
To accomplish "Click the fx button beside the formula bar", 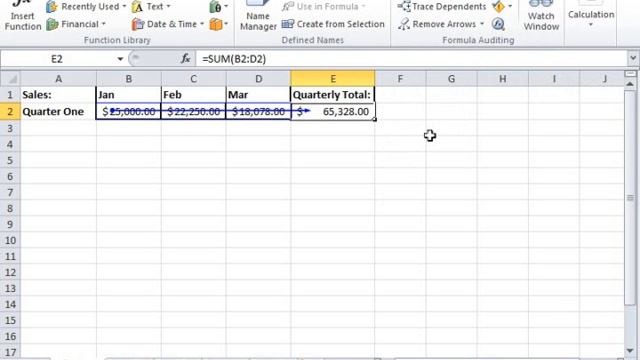I will pos(186,59).
